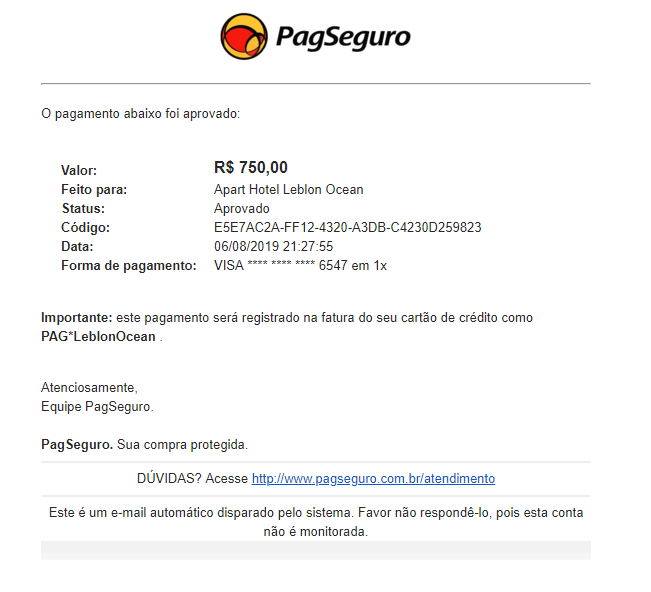
Task: Click the PagSeguro wordmark in header
Action: point(343,37)
